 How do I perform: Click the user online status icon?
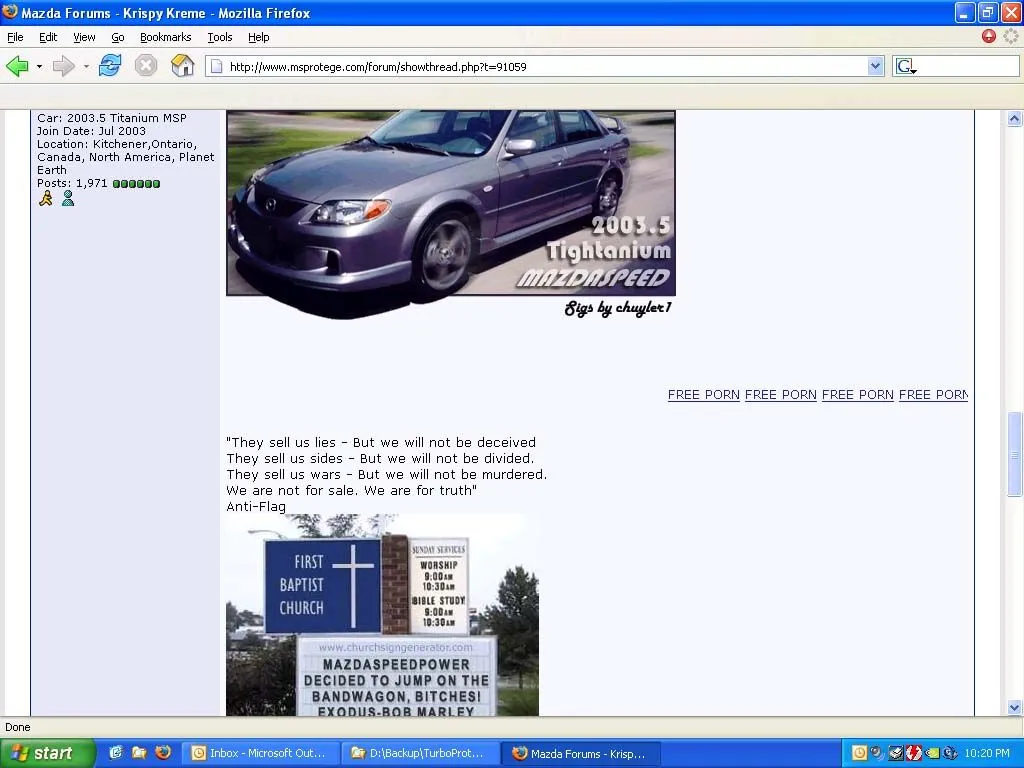pyautogui.click(x=68, y=199)
